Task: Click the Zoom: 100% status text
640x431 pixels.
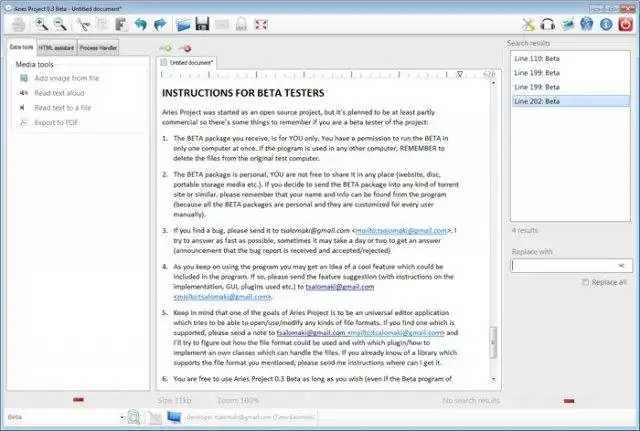Action: (x=238, y=400)
